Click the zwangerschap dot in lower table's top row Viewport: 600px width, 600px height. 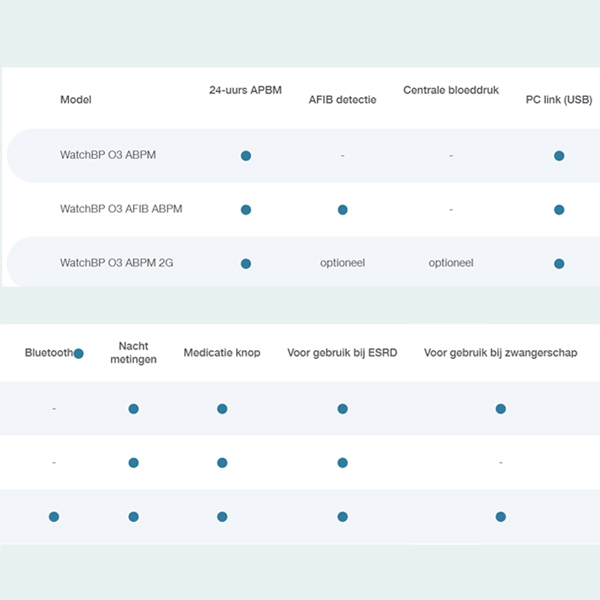(501, 409)
